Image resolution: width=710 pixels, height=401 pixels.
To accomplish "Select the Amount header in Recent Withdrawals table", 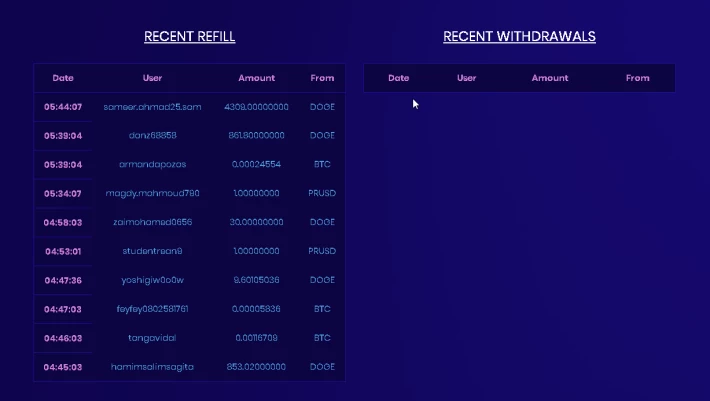I will pyautogui.click(x=550, y=78).
